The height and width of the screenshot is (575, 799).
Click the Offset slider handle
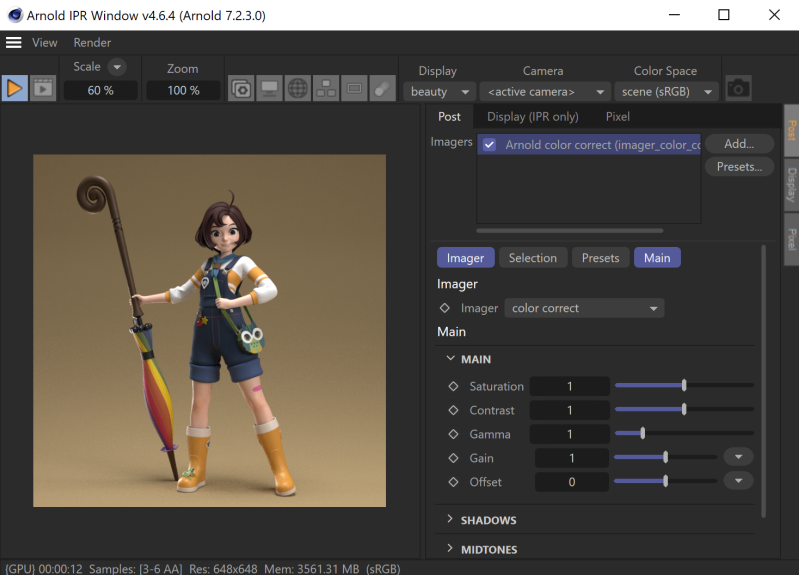pyautogui.click(x=665, y=481)
